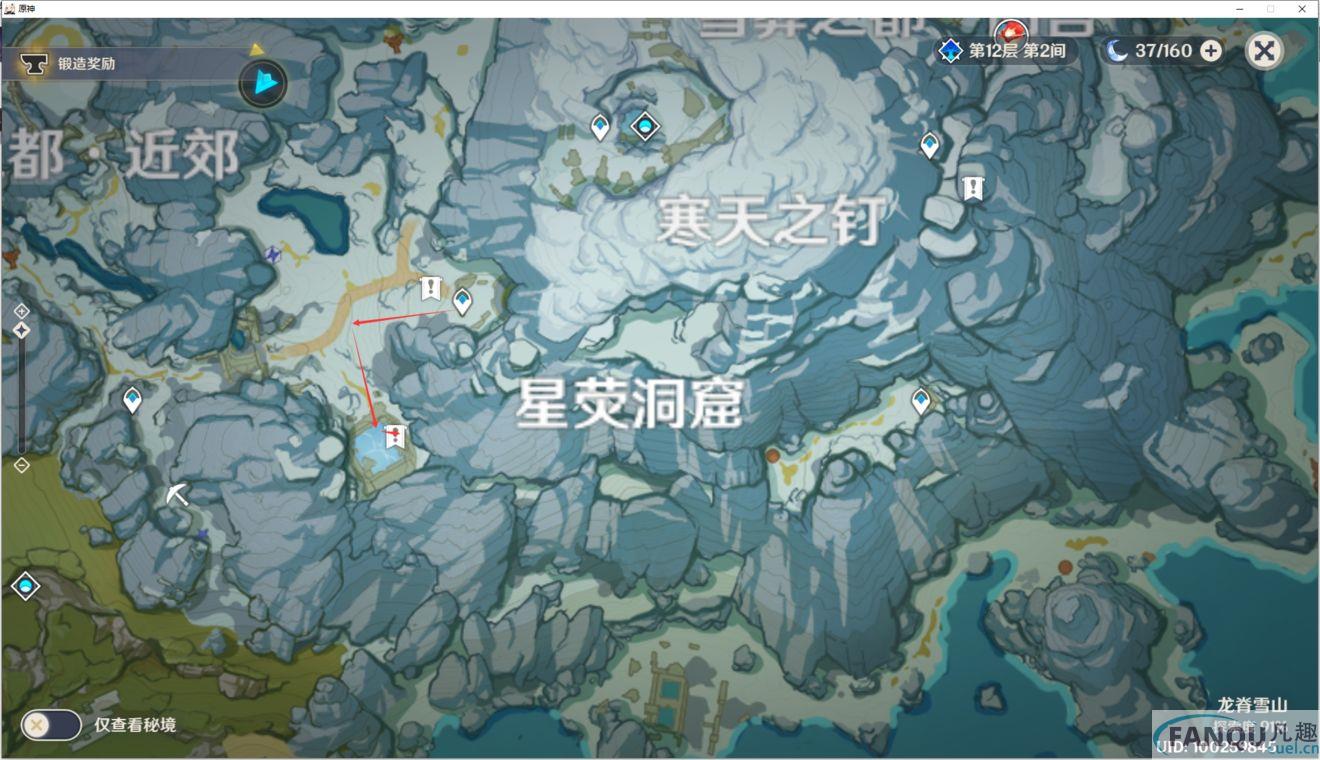
Task: Click the yellow triangle quest direction marker
Action: pyautogui.click(x=257, y=48)
